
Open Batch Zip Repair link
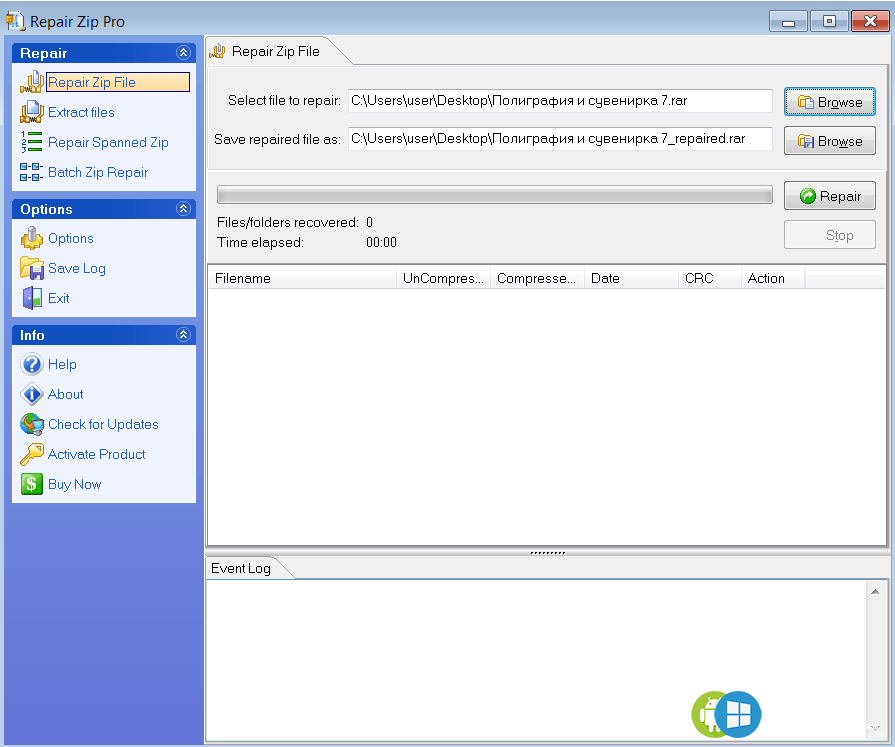(x=98, y=172)
